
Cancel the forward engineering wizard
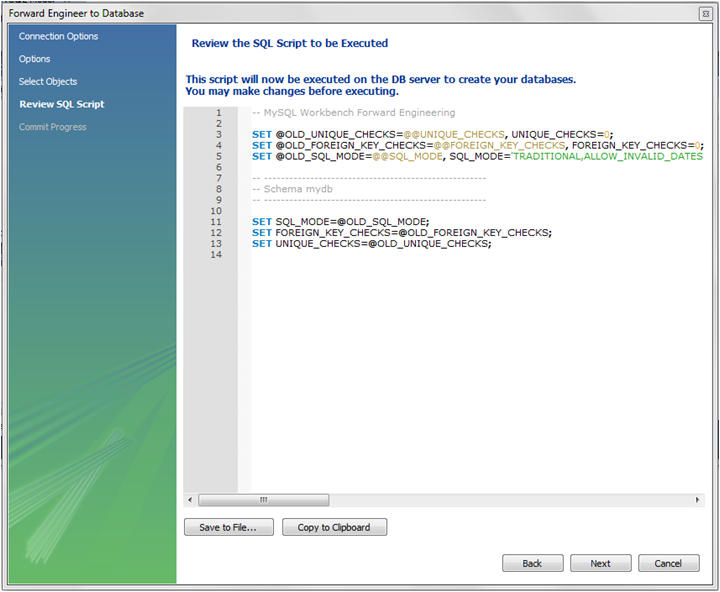click(x=668, y=563)
